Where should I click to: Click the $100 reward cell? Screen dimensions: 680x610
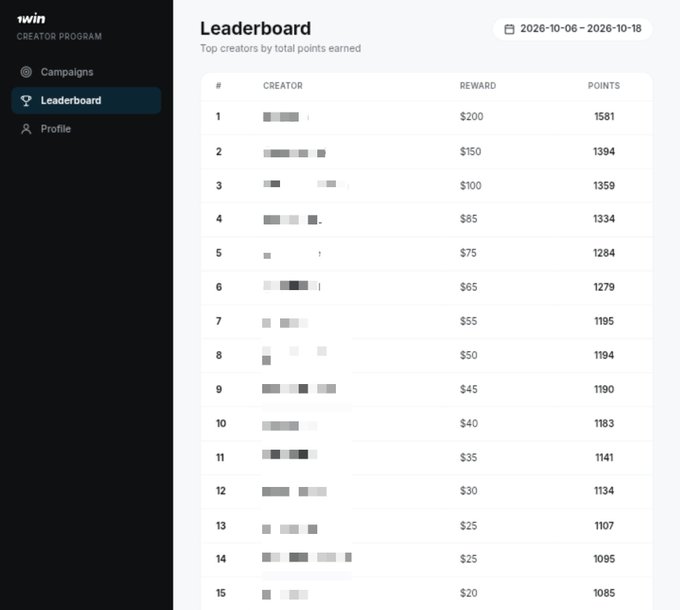pyautogui.click(x=471, y=186)
